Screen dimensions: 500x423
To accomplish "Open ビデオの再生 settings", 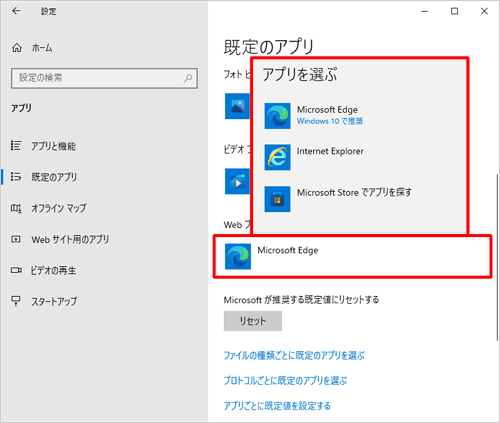I will 53,270.
